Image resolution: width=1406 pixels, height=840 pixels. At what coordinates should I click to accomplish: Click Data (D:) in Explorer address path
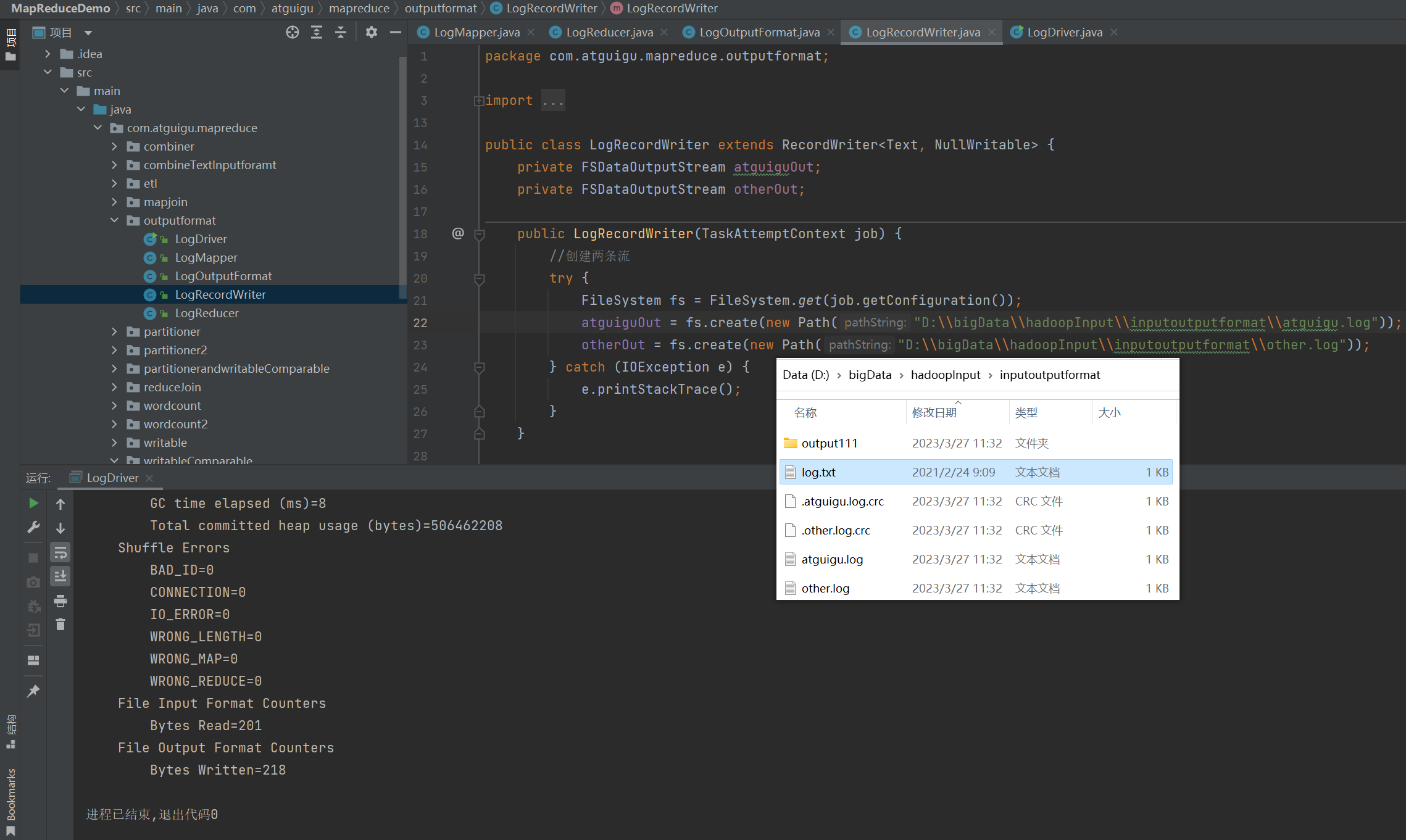(x=805, y=375)
